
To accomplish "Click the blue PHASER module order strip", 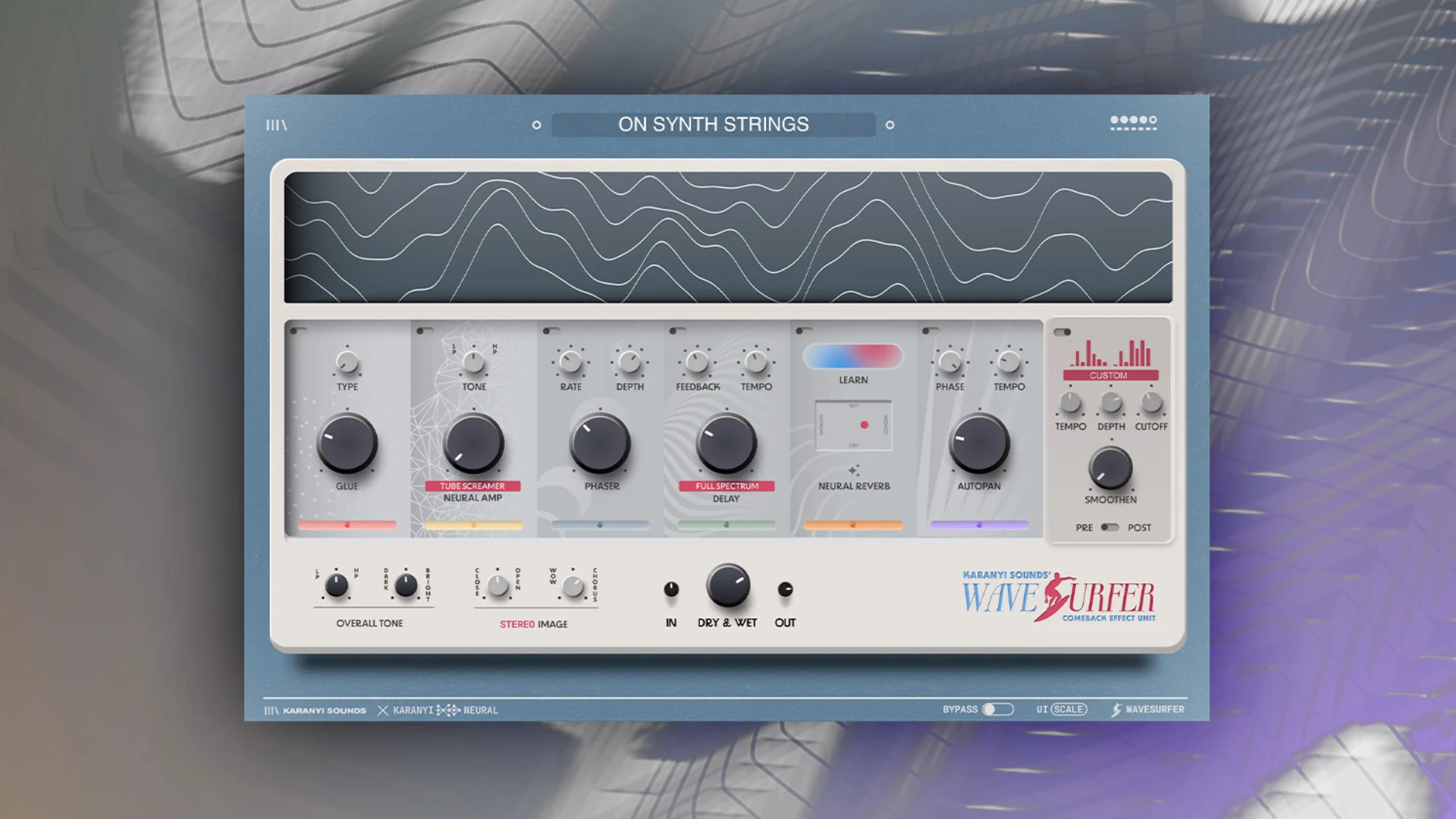I will coord(600,525).
